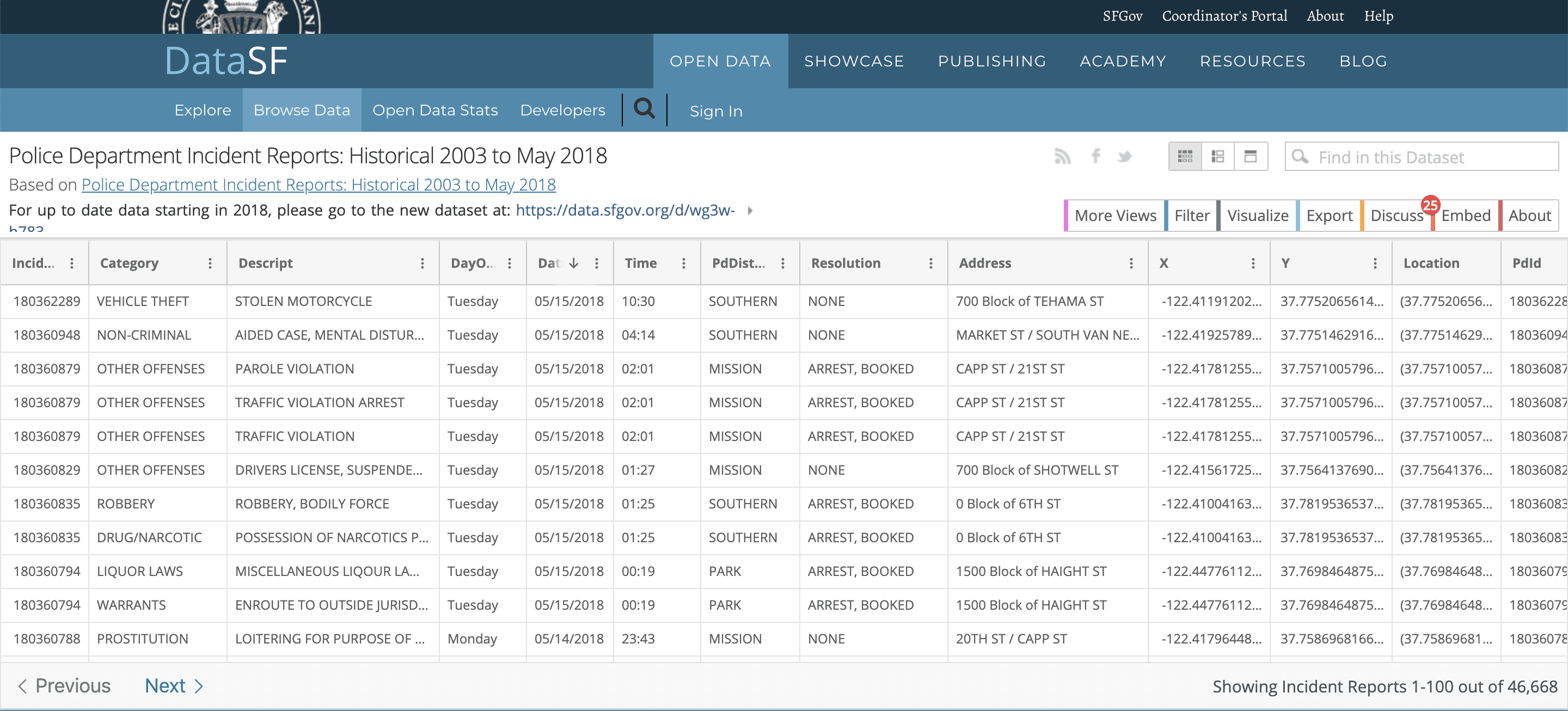Click the Find in this Dataset field

tap(1422, 157)
